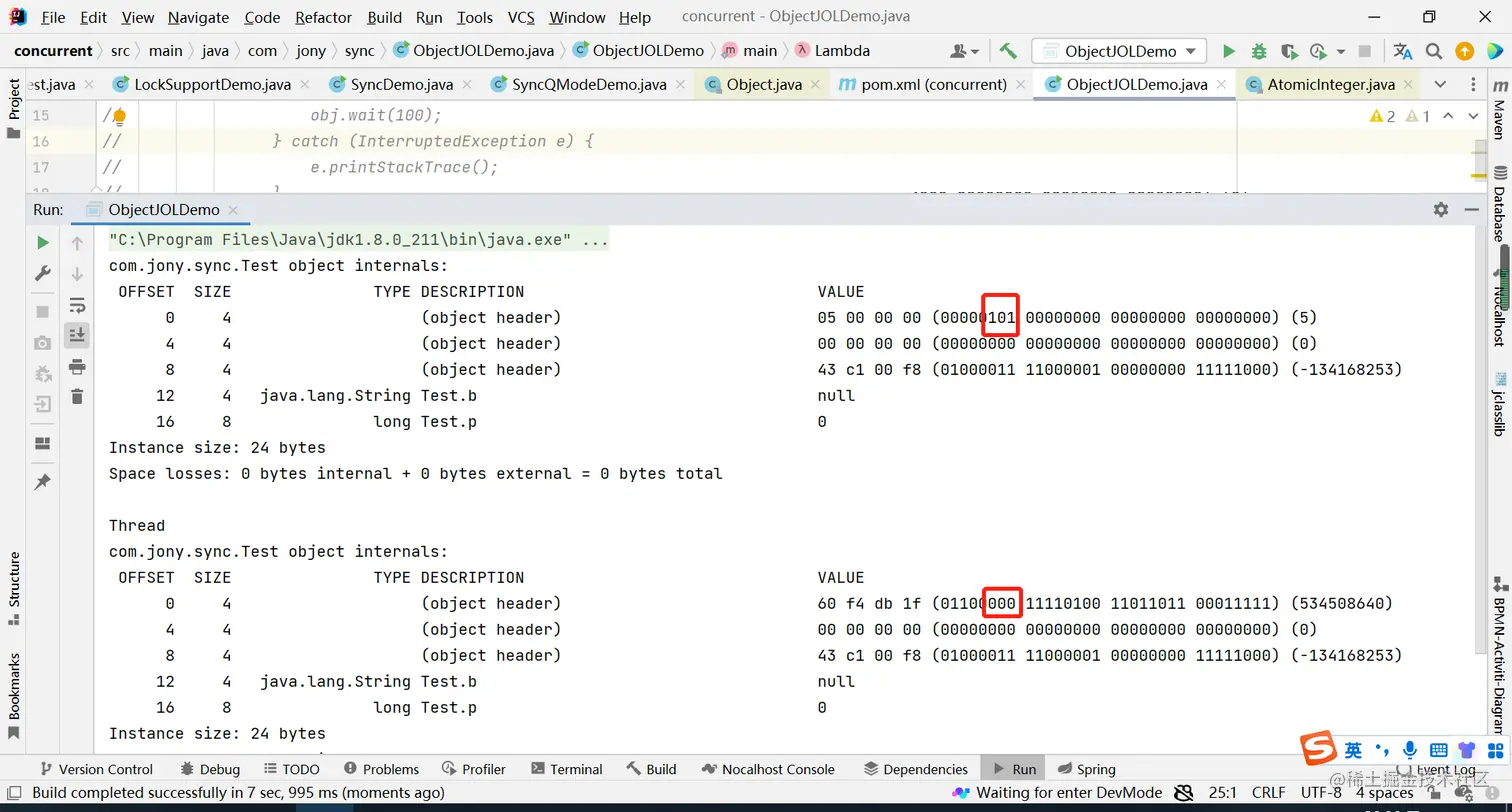Click the Sogou input method logo
1512x812 pixels.
point(1318,749)
